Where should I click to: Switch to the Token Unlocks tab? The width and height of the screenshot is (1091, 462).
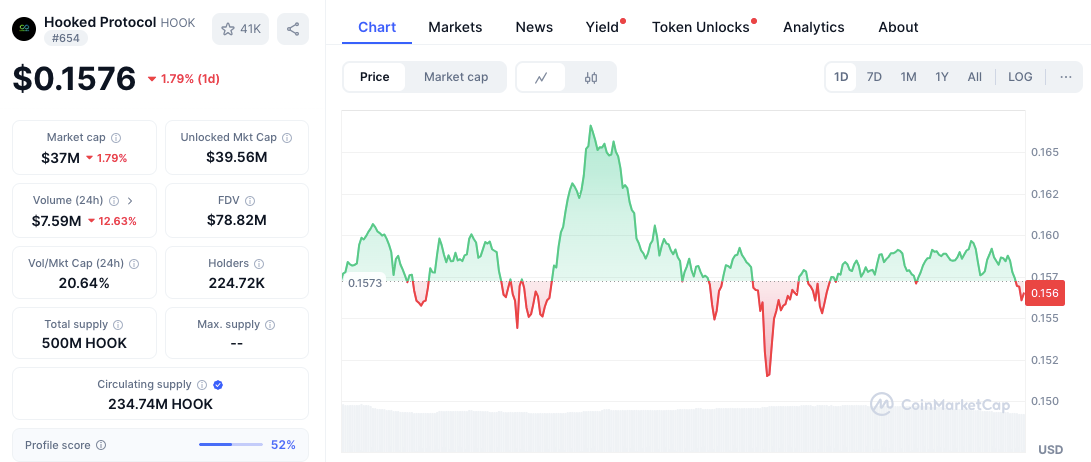pyautogui.click(x=700, y=27)
